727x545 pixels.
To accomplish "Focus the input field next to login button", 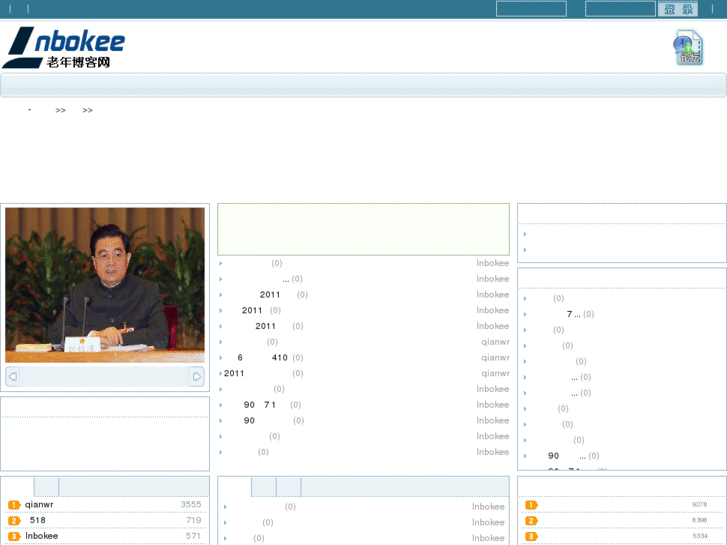I will click(x=620, y=9).
